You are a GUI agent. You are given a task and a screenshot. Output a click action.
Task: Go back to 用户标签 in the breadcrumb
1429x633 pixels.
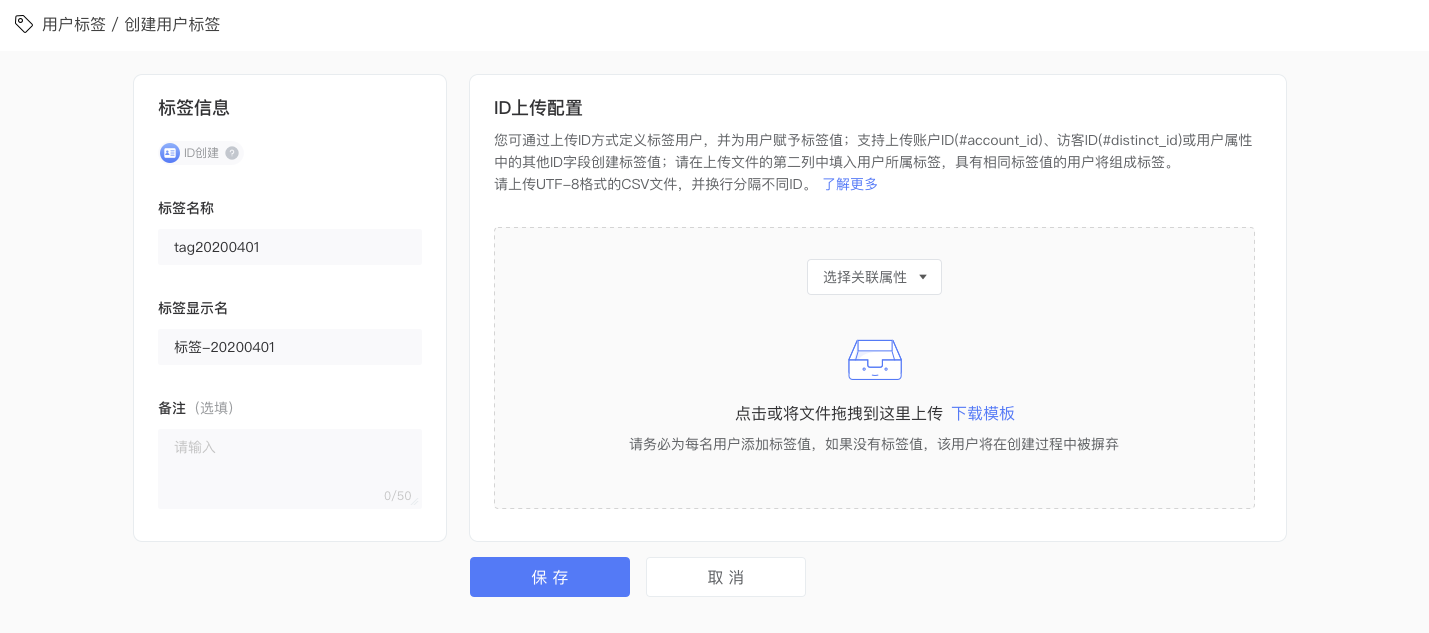click(74, 24)
